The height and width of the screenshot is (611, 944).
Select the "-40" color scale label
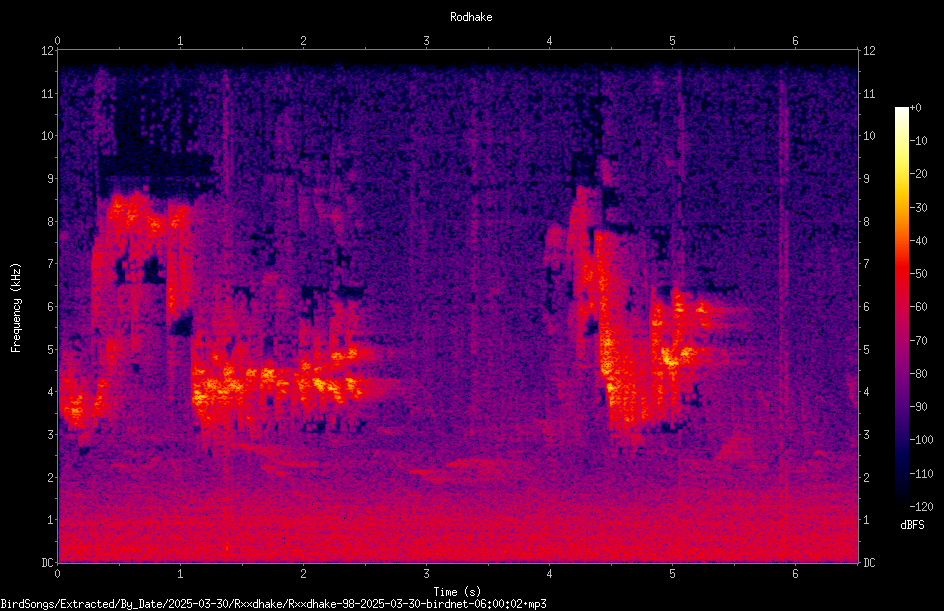(x=919, y=241)
